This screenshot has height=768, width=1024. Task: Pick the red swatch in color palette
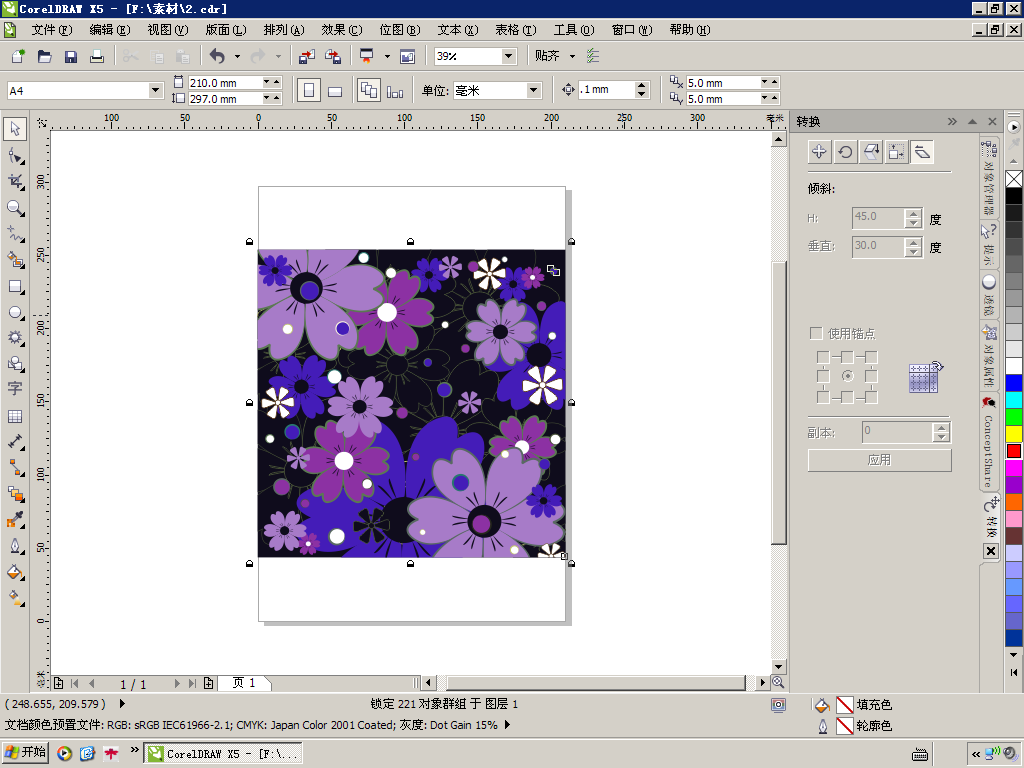[1014, 451]
